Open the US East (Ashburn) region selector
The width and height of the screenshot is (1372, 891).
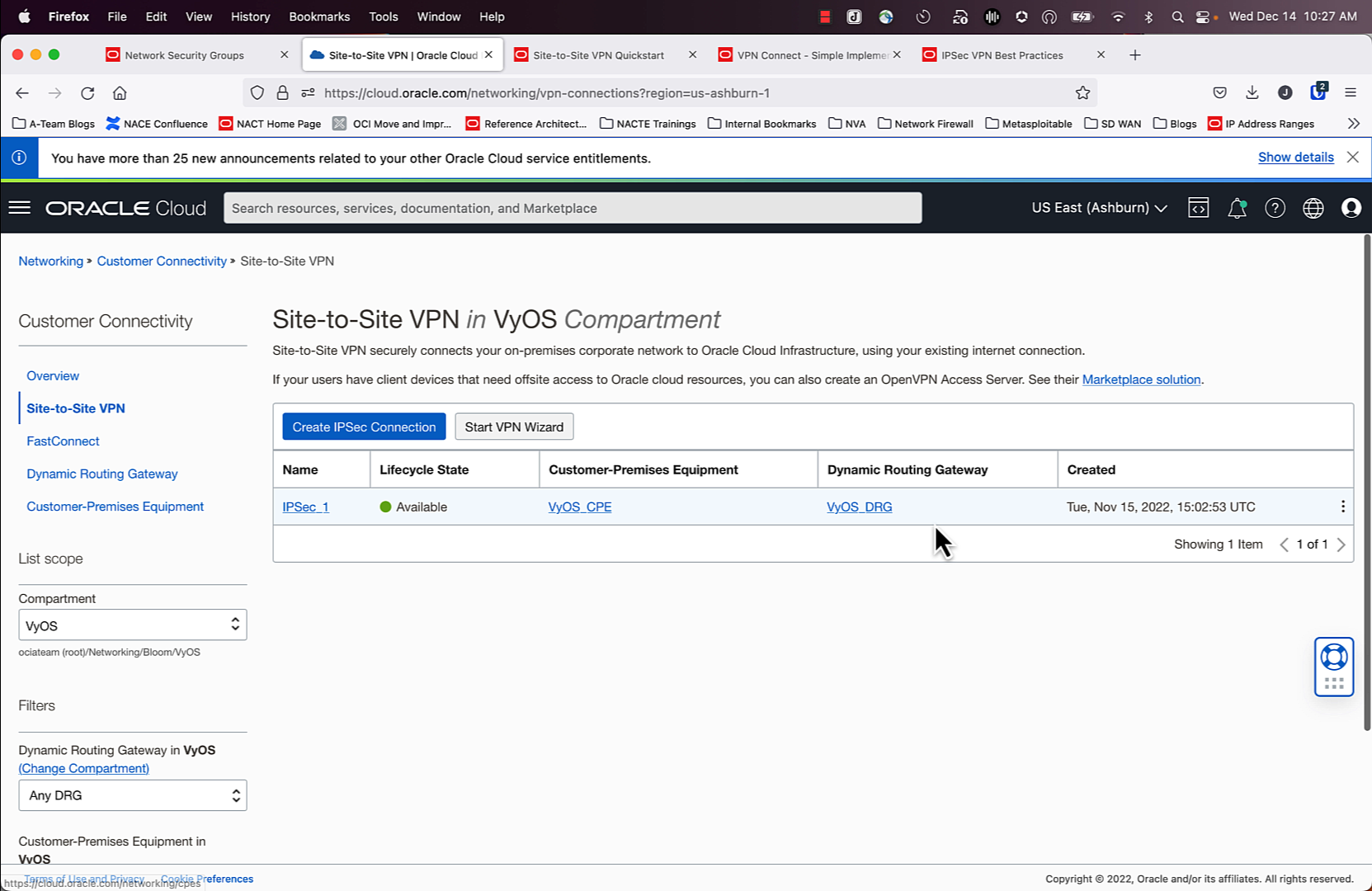click(1097, 208)
